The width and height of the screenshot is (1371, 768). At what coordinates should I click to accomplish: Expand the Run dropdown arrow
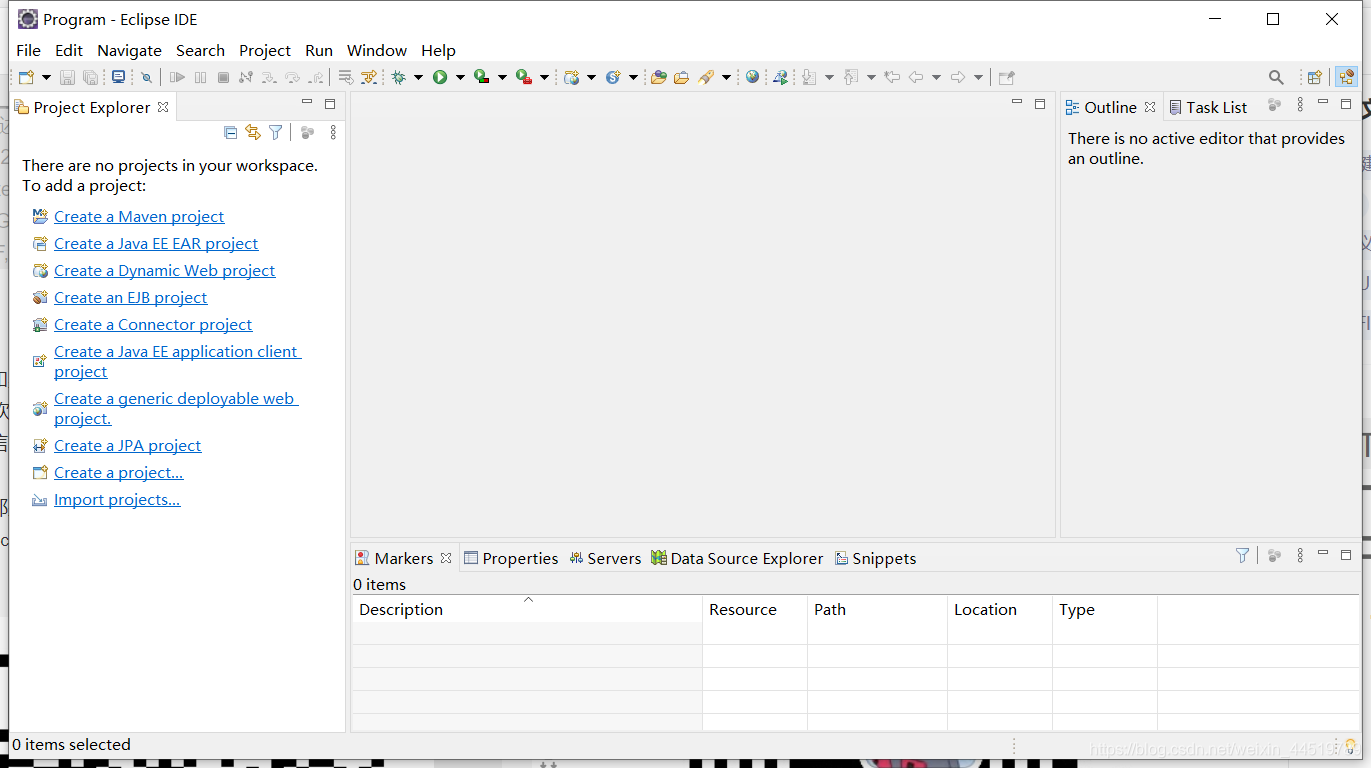point(460,77)
